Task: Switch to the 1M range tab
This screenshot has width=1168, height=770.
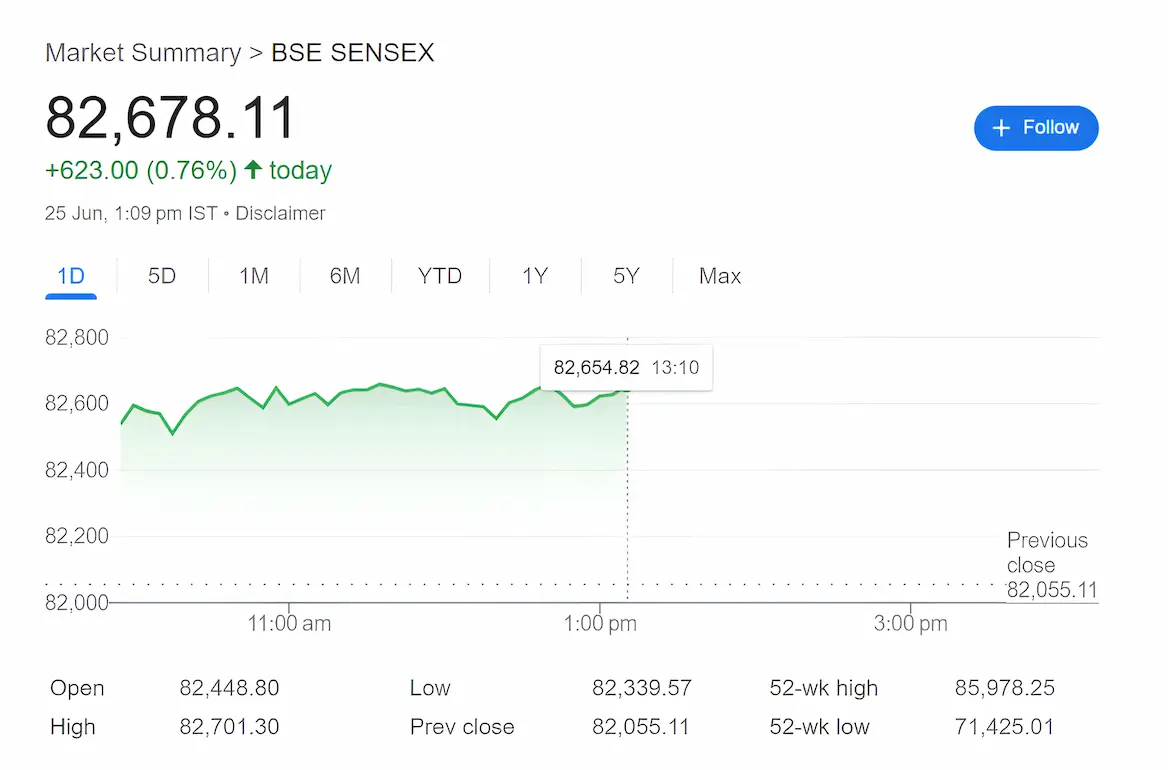Action: (x=253, y=276)
